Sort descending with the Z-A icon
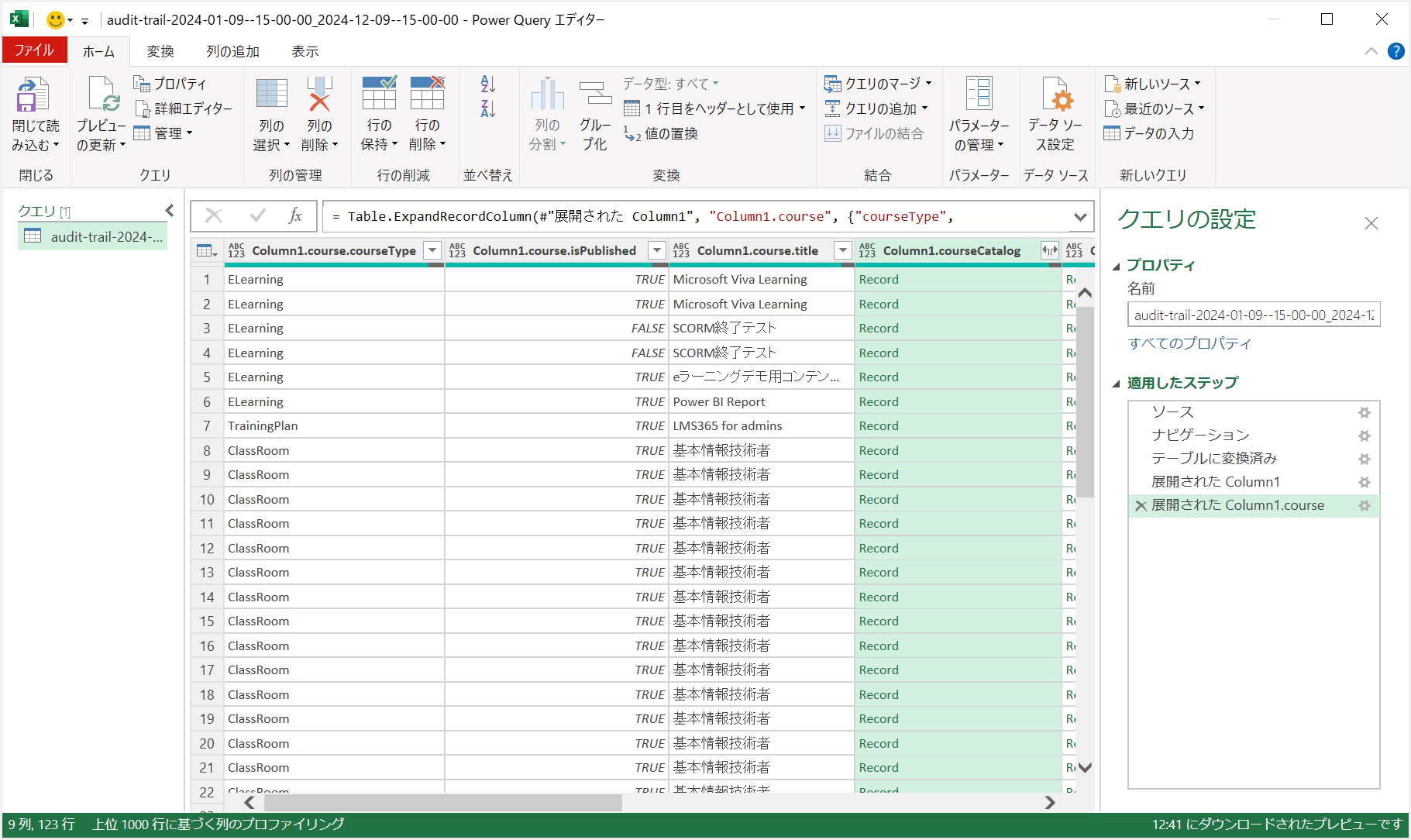Screen dimensions: 1411x840 click(488, 108)
